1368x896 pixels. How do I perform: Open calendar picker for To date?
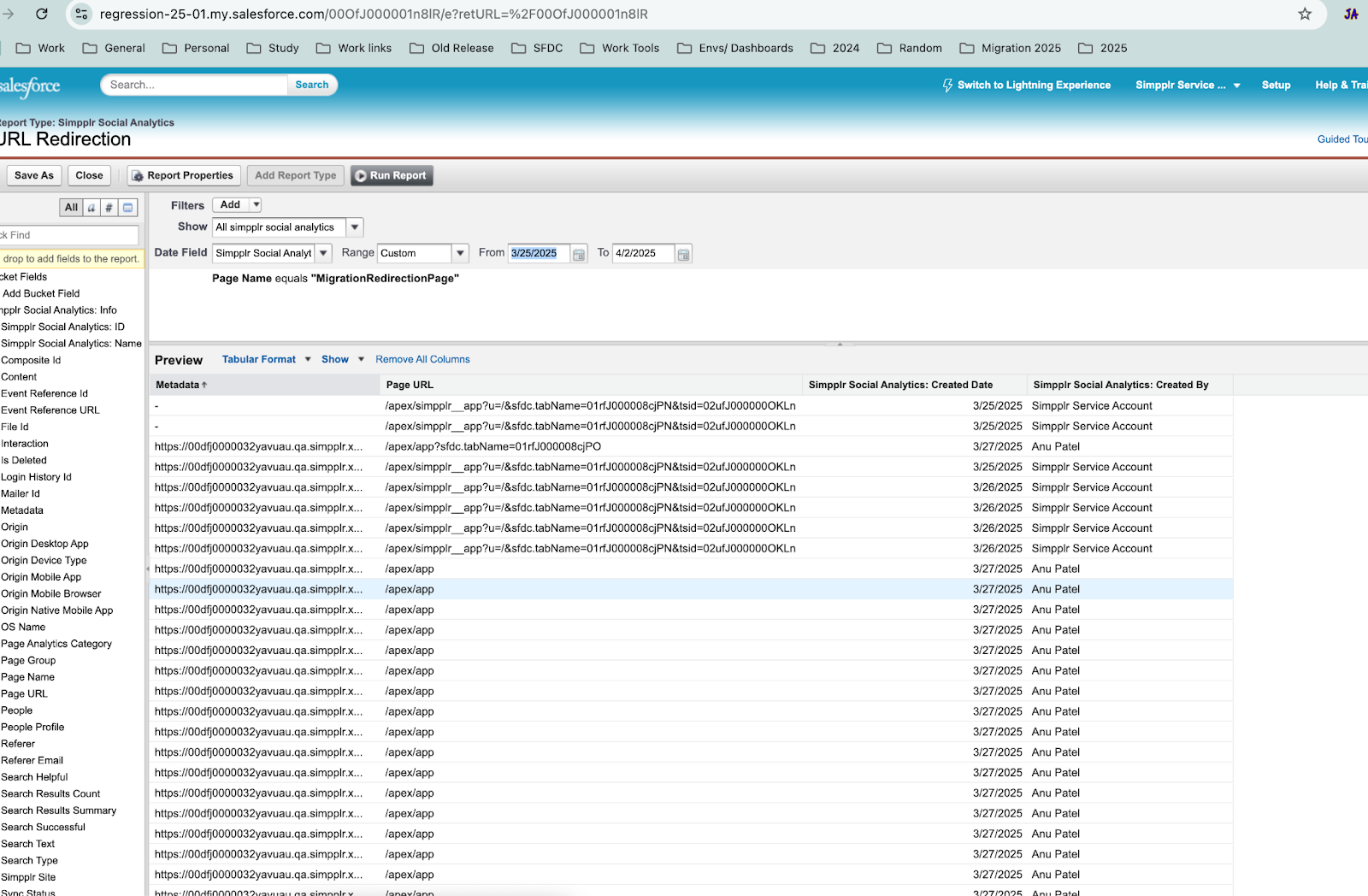[683, 254]
